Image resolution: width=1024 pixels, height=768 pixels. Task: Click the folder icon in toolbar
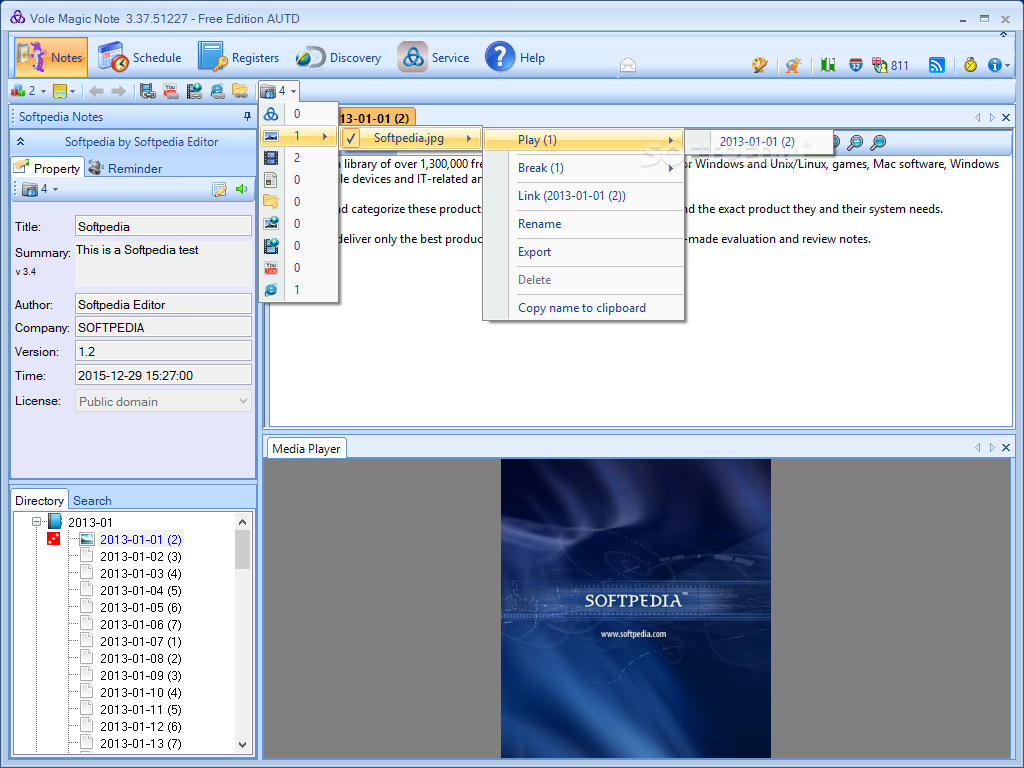(x=240, y=91)
